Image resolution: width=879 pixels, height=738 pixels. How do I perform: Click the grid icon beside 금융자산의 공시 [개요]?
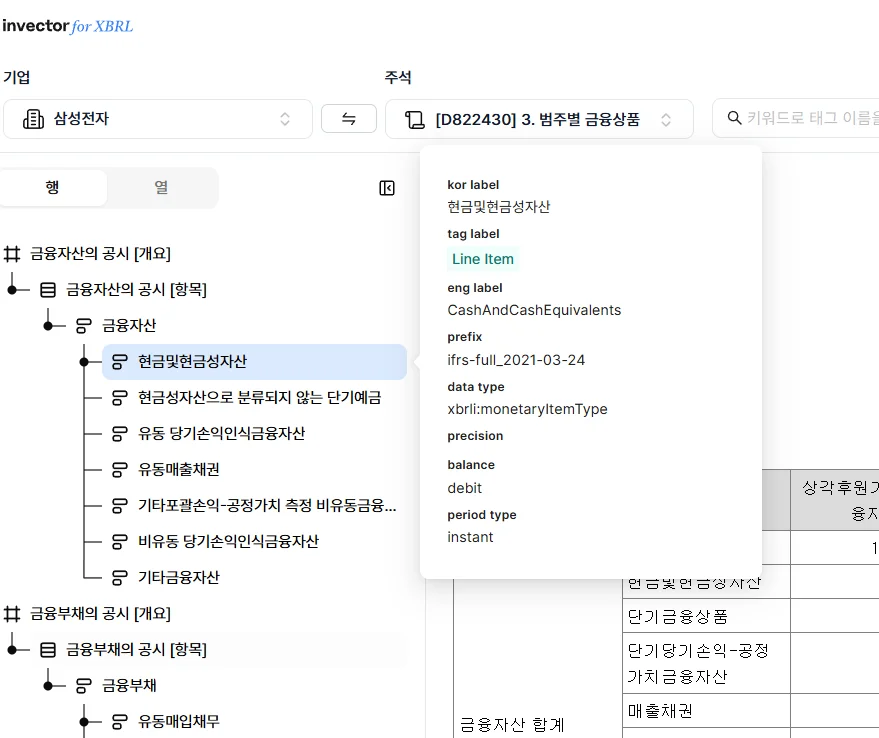pyautogui.click(x=12, y=254)
